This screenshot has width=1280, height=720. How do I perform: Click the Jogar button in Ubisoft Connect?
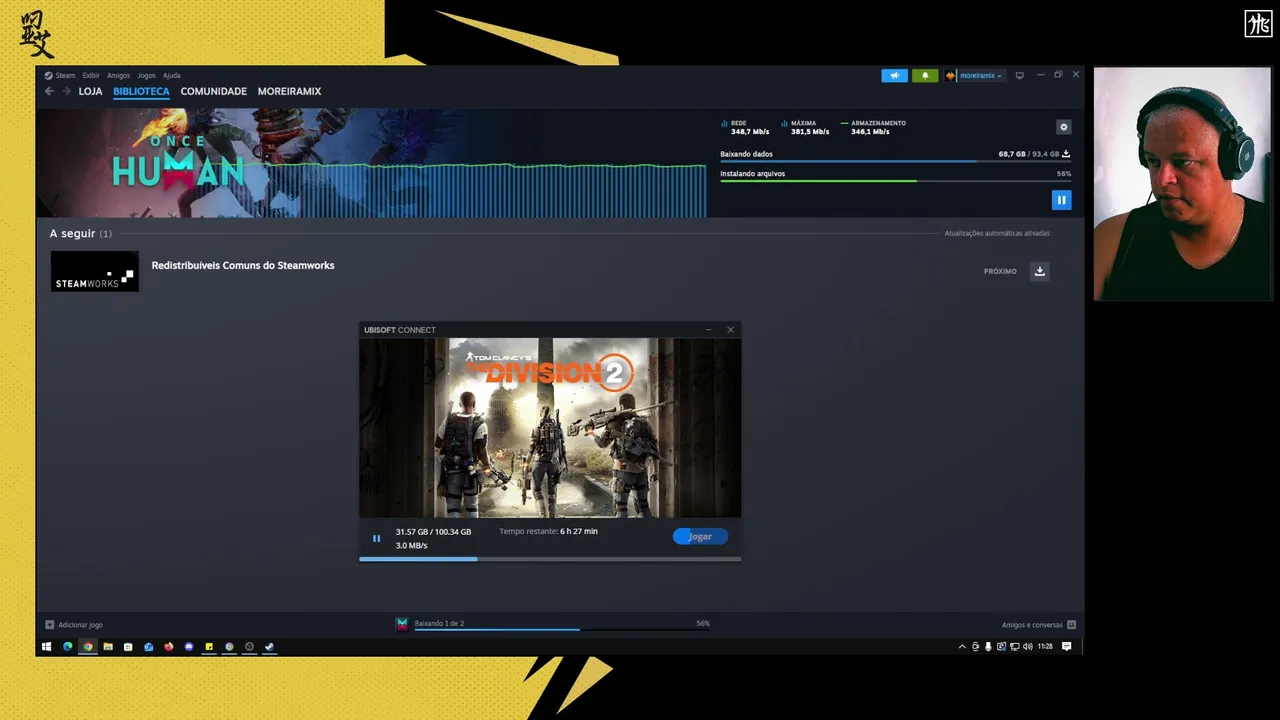pos(700,536)
